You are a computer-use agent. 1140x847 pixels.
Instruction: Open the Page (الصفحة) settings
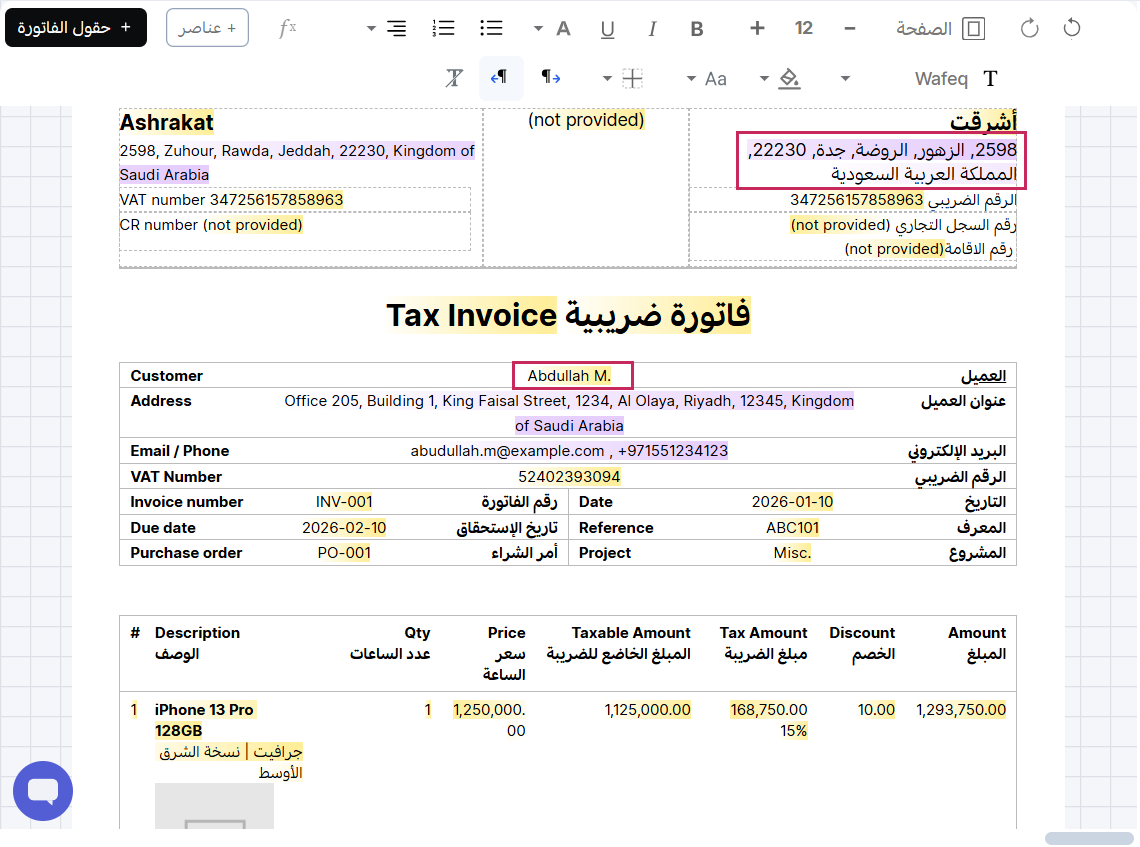point(940,28)
